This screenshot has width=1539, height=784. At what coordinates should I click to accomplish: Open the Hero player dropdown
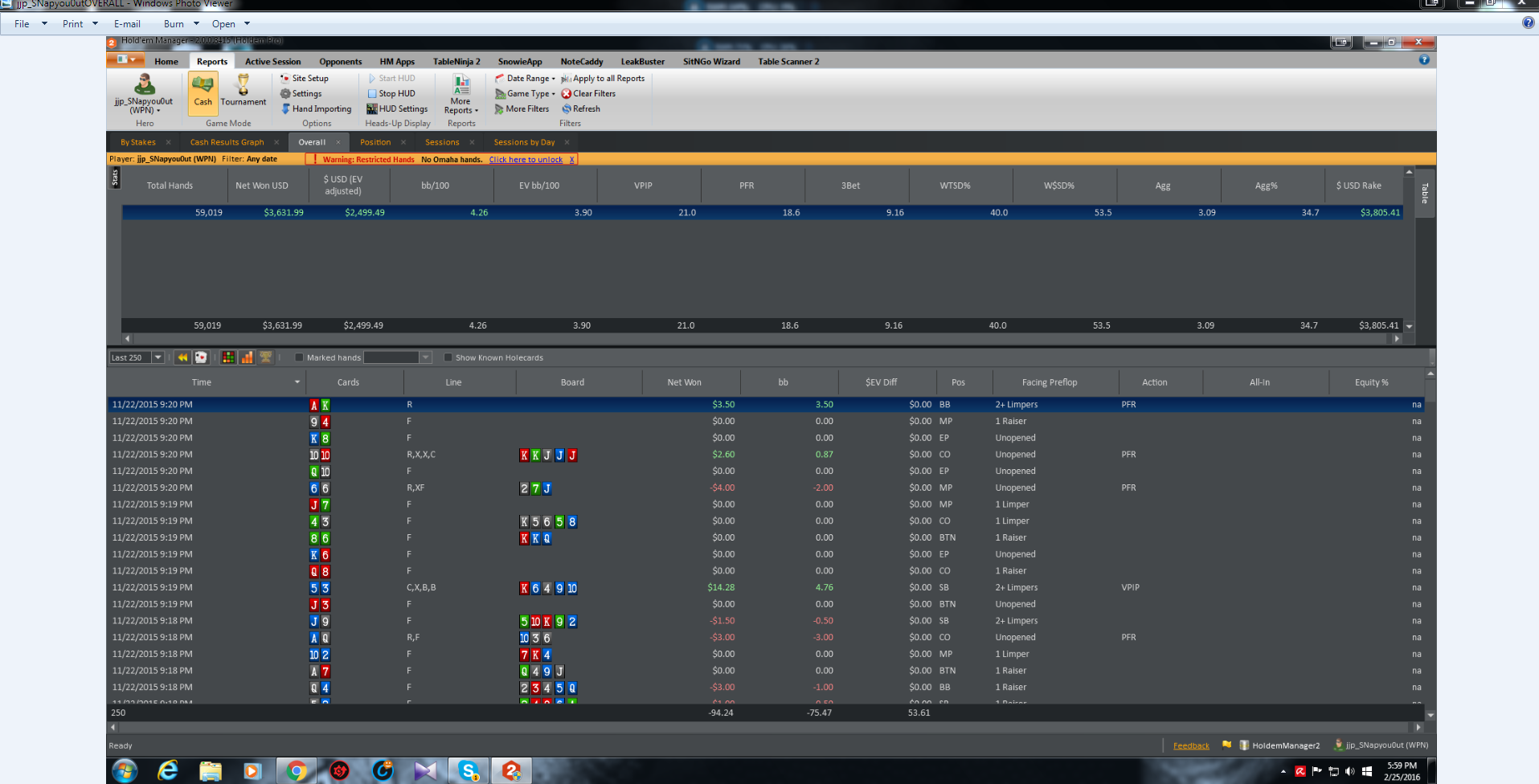pos(143,94)
